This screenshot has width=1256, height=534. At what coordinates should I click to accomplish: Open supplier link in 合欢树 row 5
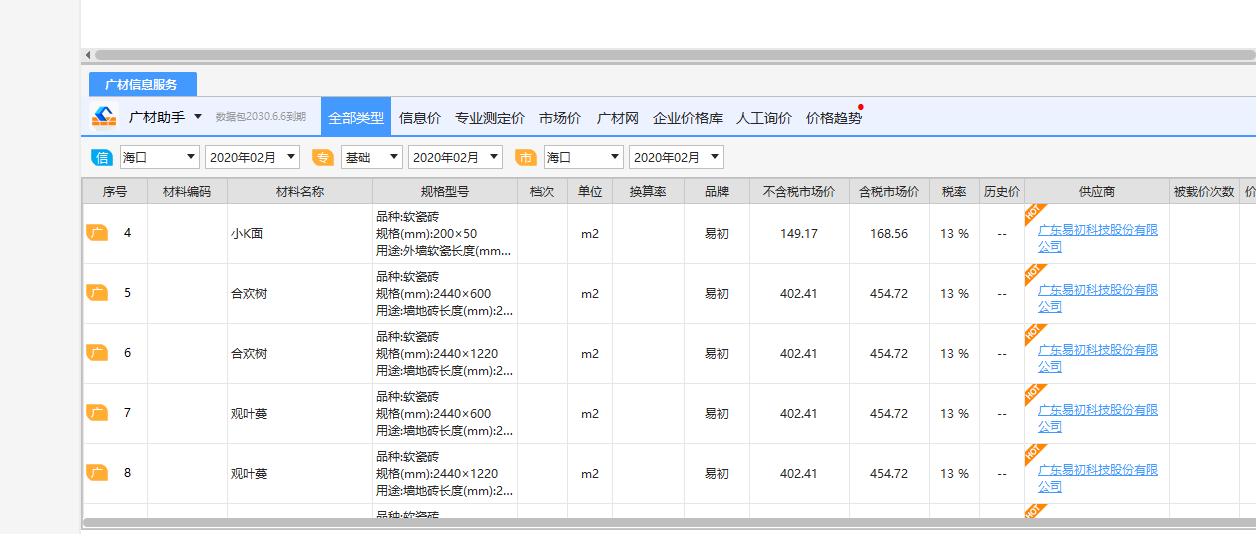1098,298
